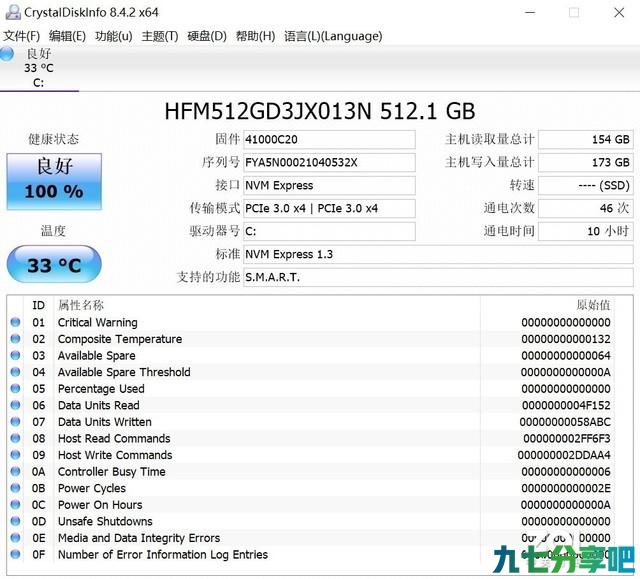Open the 文件(F) menu
This screenshot has height=579, width=640.
click(21, 36)
